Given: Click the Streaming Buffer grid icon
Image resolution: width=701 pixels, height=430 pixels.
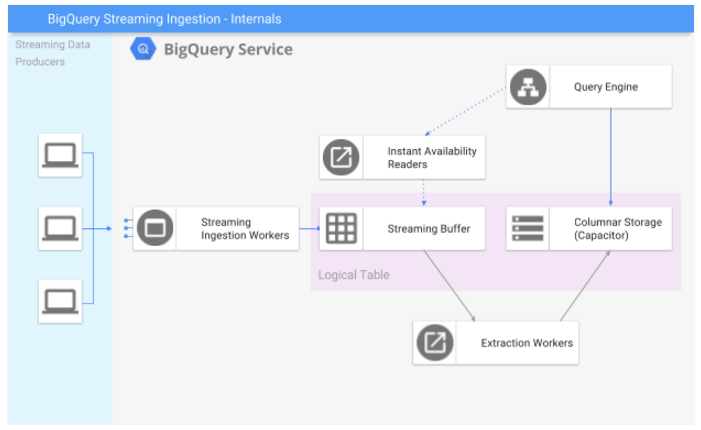Looking at the screenshot, I should pyautogui.click(x=341, y=228).
